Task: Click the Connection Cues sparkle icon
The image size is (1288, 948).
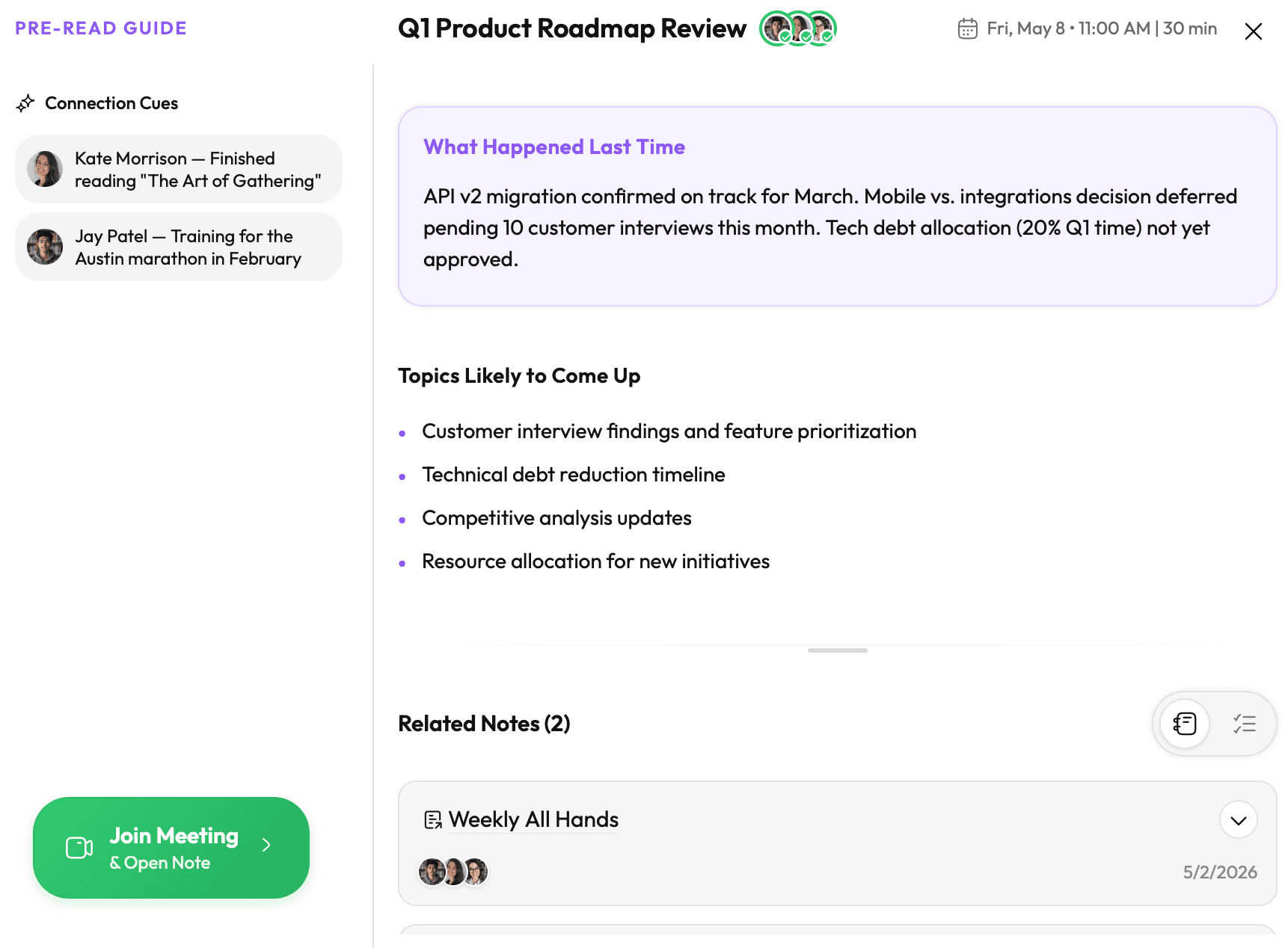Action: point(25,103)
